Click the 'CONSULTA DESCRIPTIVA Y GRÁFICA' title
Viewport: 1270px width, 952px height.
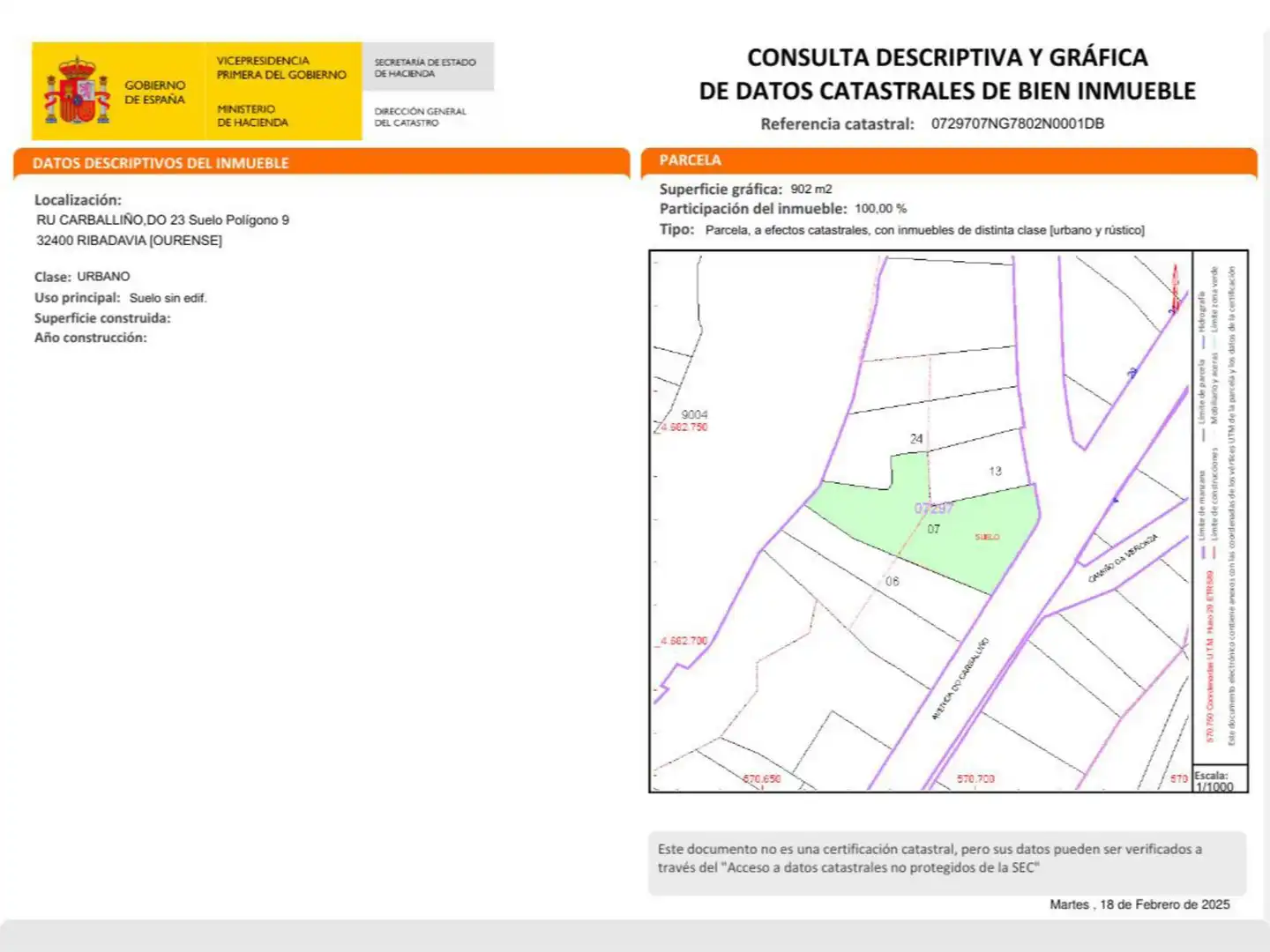[x=947, y=57]
